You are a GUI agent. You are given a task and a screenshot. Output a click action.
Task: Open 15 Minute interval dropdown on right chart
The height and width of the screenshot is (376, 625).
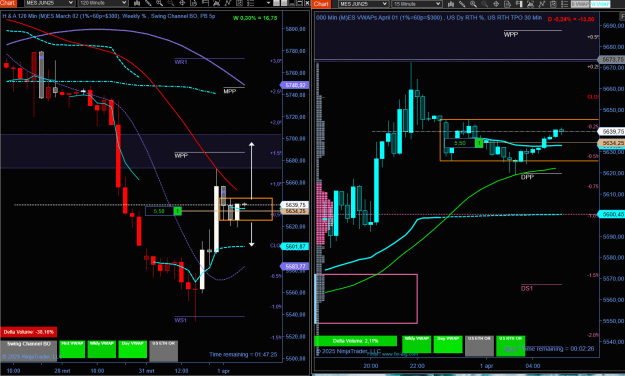[x=417, y=4]
